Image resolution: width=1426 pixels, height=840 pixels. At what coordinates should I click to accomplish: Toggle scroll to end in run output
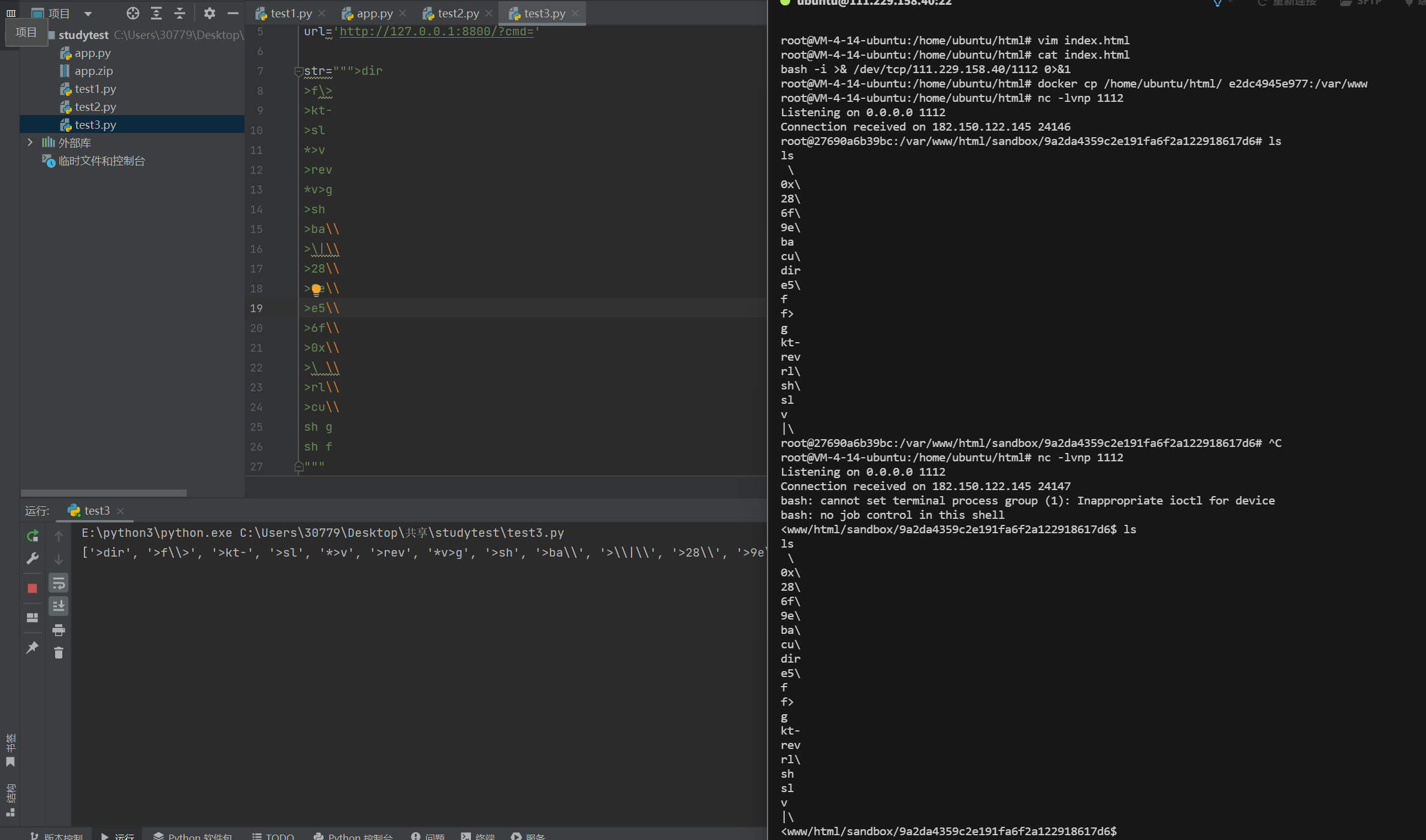click(59, 606)
